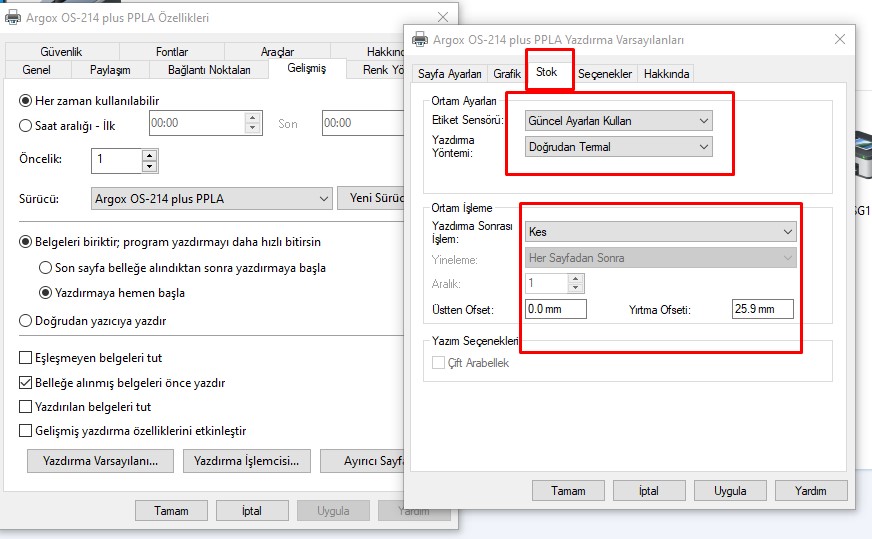Select 'Belgeleri biriktir' spooling option
Screen dimensions: 872x539
(25, 242)
